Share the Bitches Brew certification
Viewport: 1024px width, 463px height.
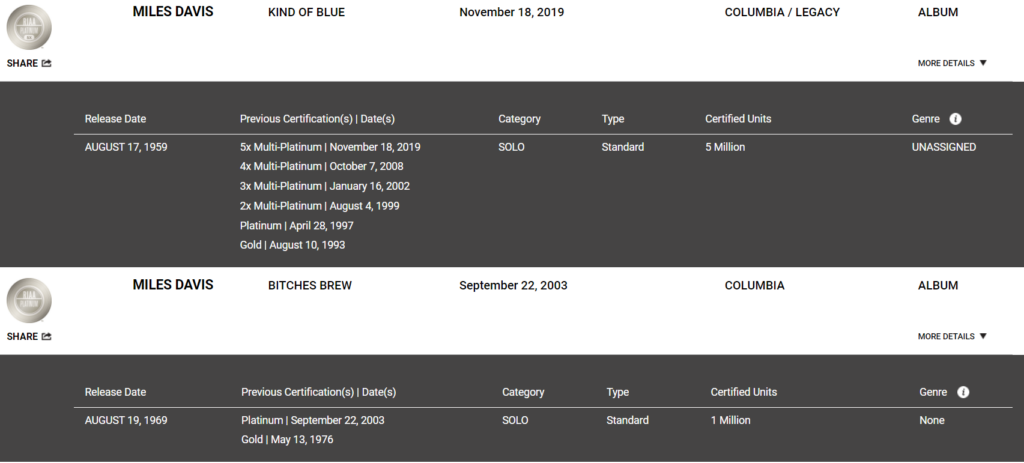(x=29, y=336)
